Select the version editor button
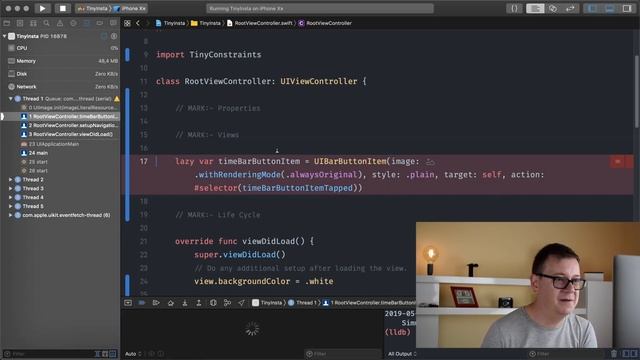640x360 pixels. 570,8
